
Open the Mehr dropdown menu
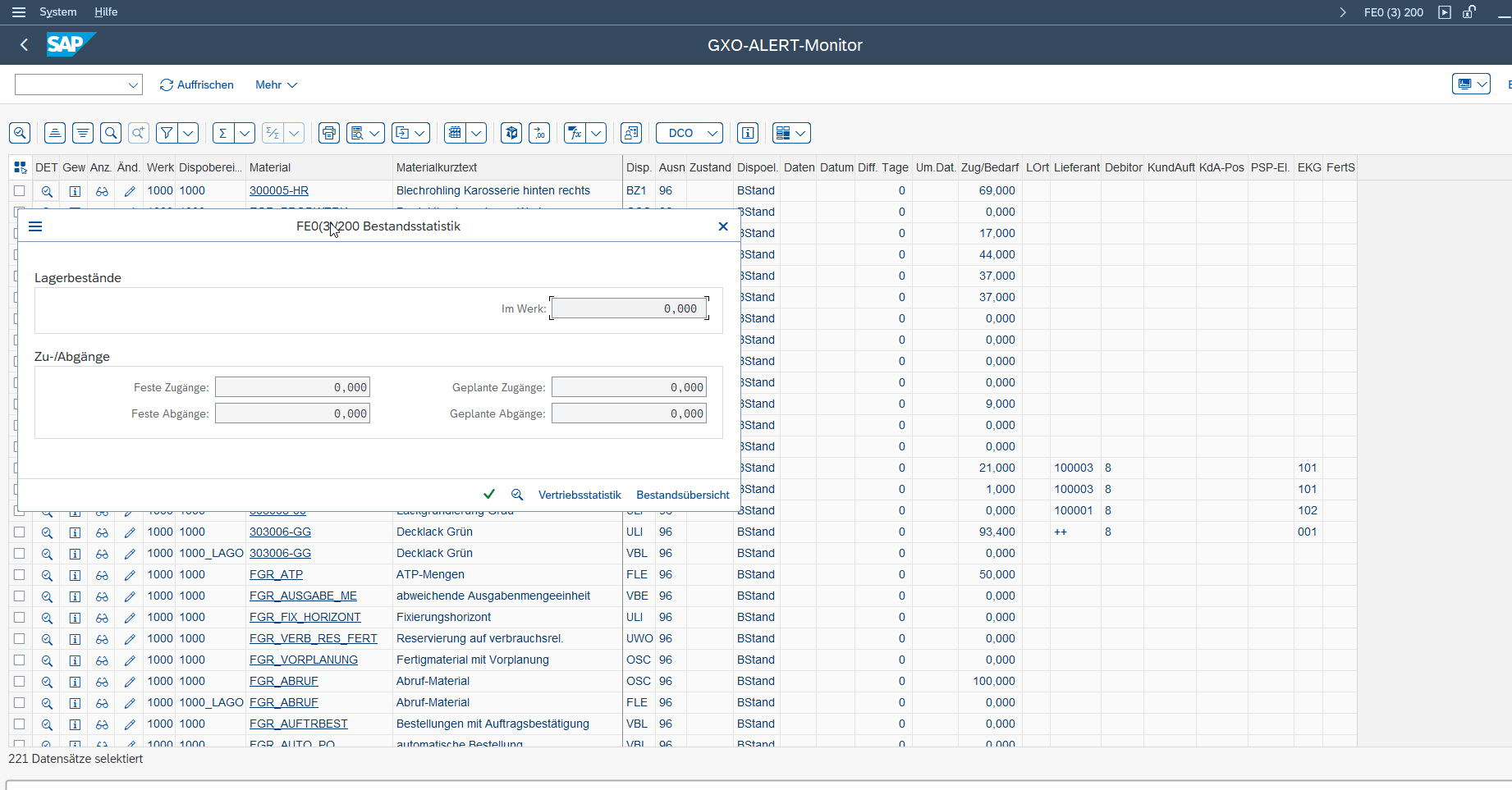[x=276, y=84]
